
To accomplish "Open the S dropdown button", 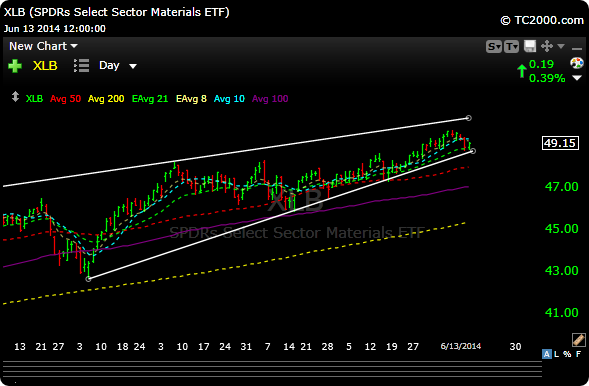I will (494, 47).
